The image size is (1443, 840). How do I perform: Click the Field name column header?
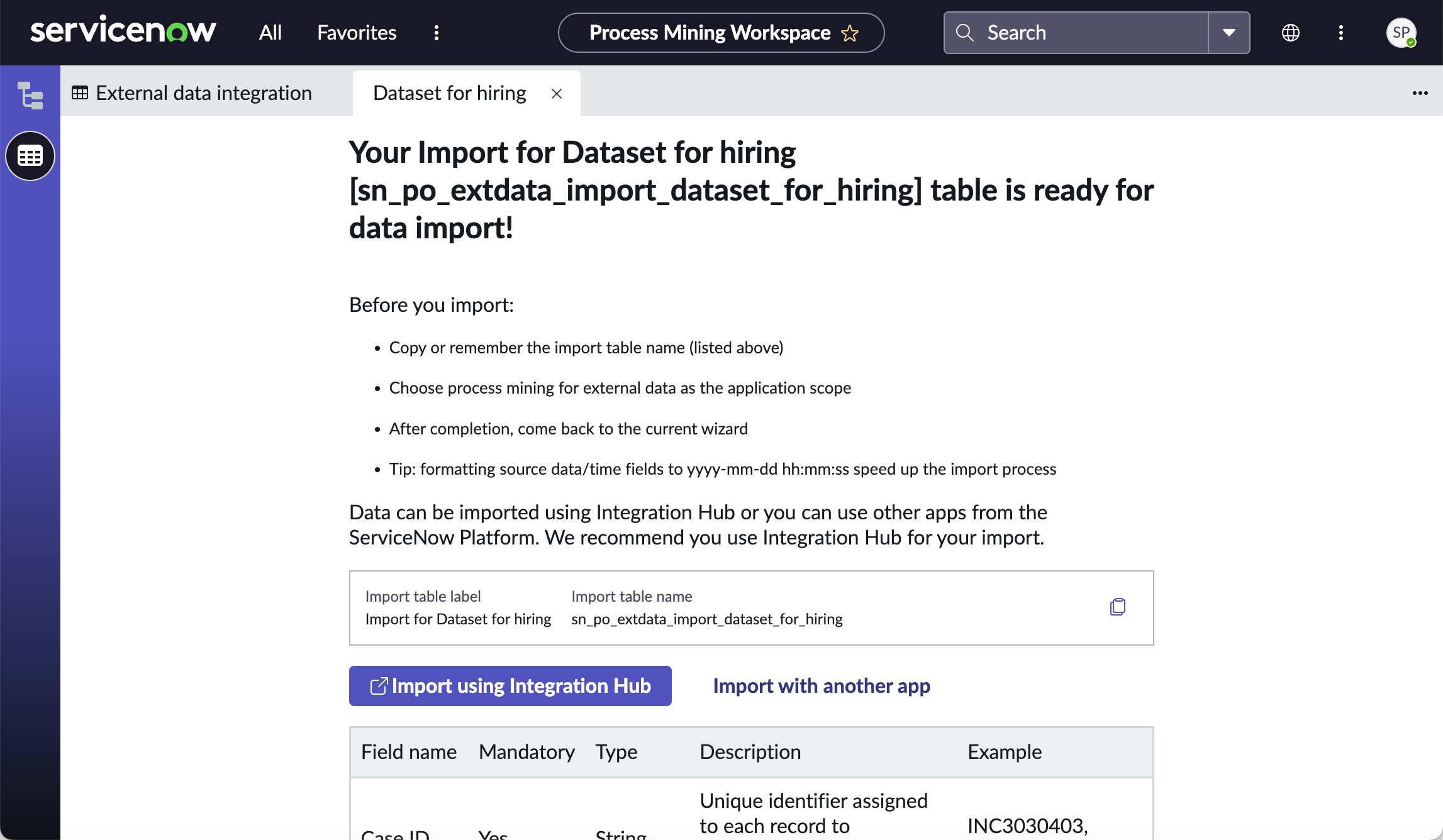click(409, 752)
